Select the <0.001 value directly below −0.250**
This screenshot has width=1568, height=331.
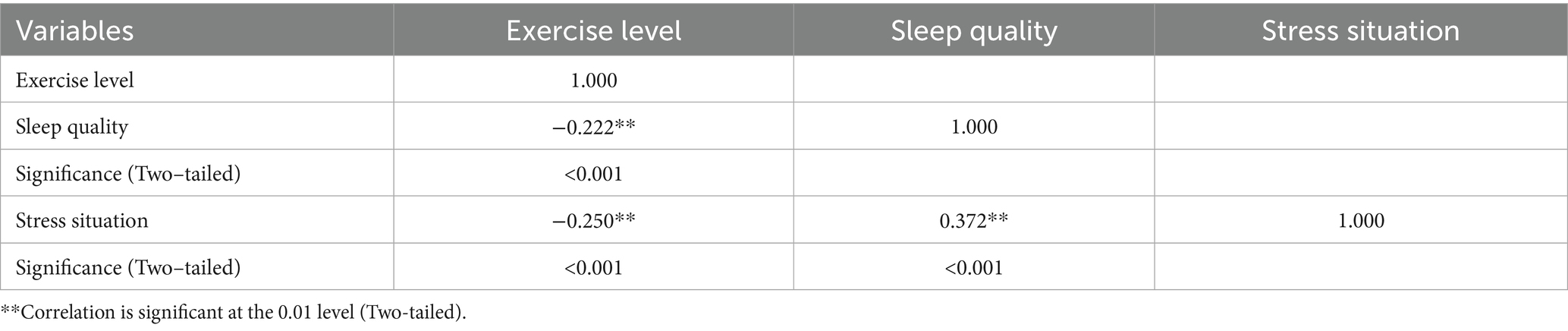593,268
